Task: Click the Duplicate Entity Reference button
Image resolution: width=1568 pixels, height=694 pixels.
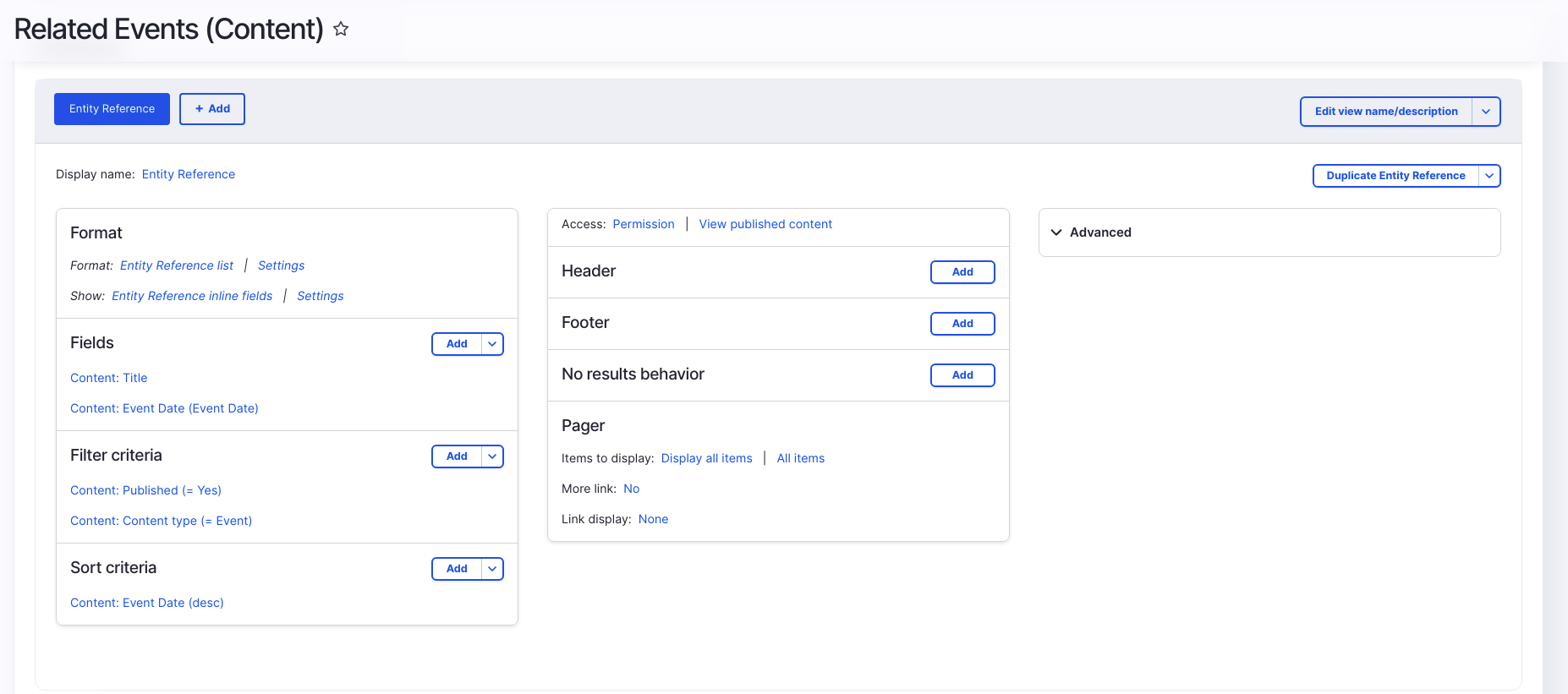Action: pyautogui.click(x=1395, y=176)
